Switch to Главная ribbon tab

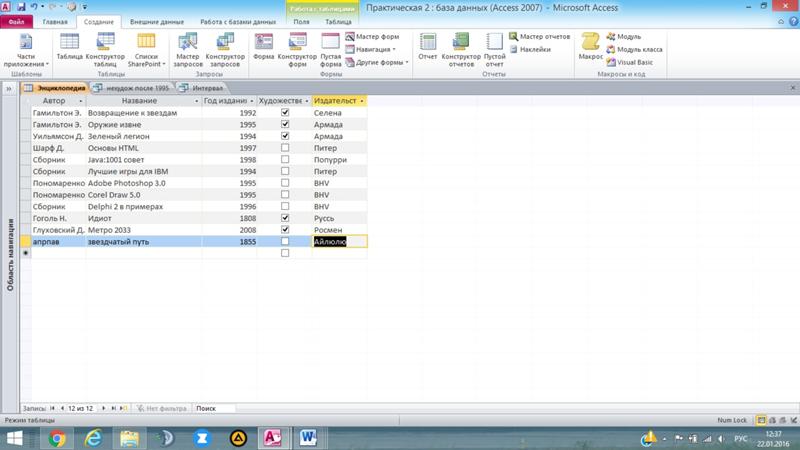pyautogui.click(x=55, y=22)
